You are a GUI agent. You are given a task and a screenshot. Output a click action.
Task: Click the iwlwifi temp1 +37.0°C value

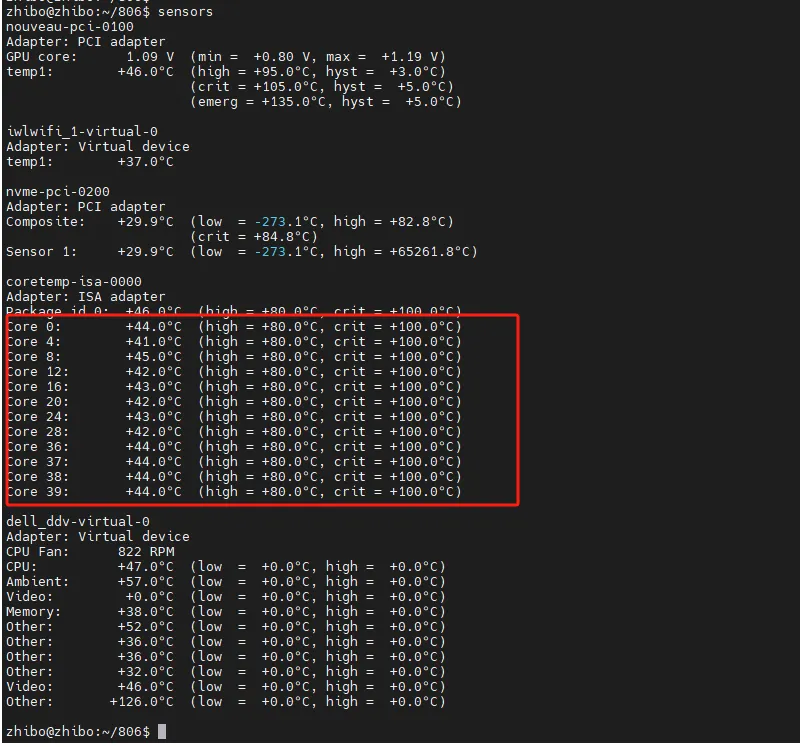pos(146,161)
